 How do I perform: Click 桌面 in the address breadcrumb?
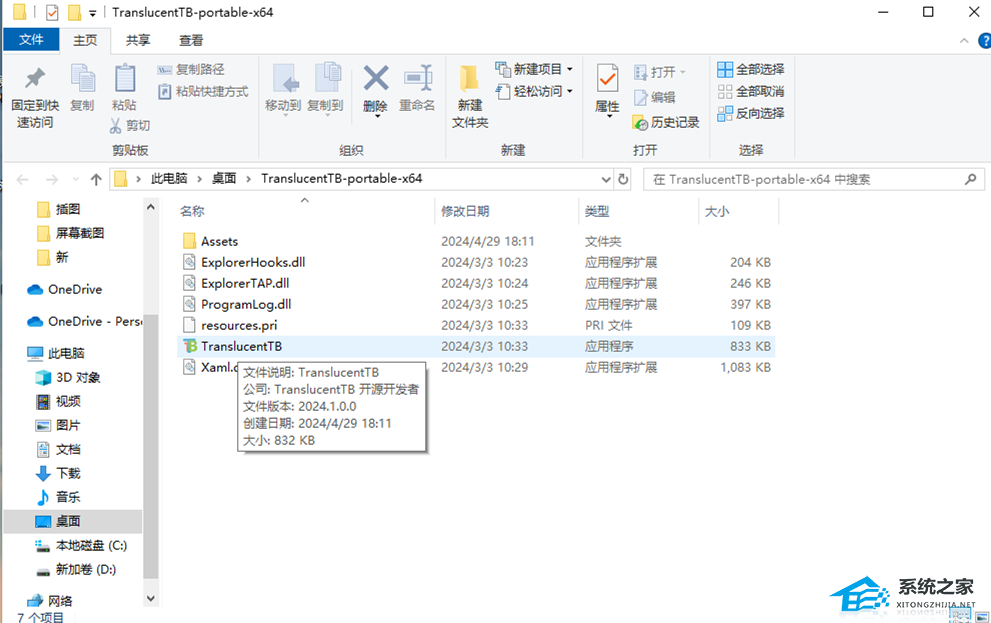pos(224,179)
